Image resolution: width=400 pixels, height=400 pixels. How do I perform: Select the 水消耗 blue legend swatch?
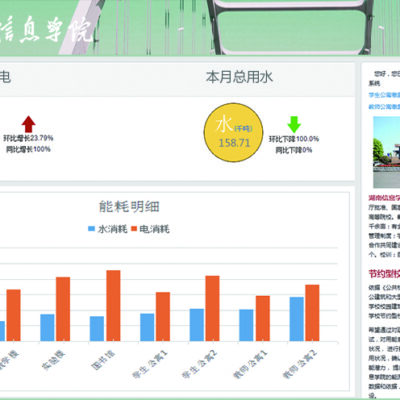tap(91, 229)
